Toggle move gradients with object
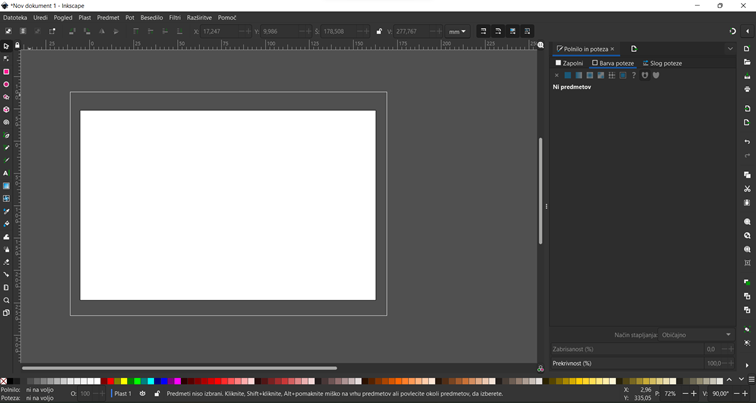756x403 pixels. (513, 31)
